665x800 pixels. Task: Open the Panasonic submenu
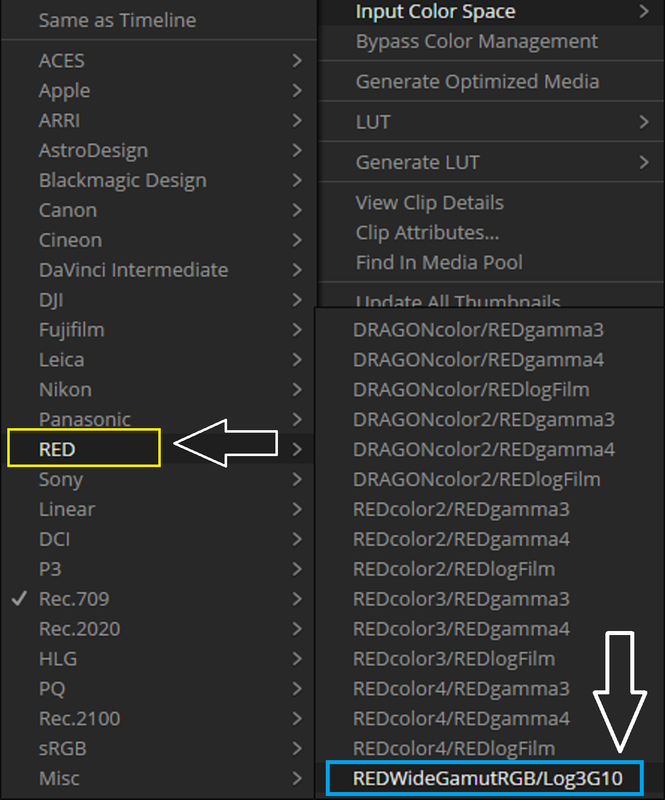click(x=158, y=419)
